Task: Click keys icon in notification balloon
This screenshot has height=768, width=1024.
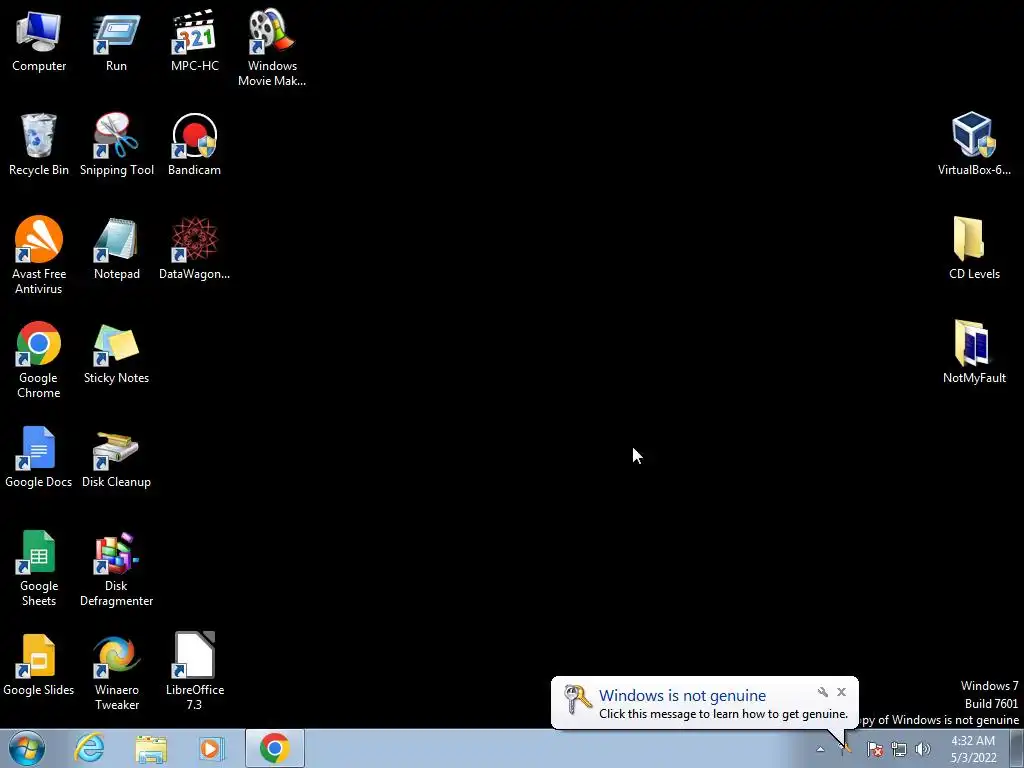Action: [x=577, y=699]
